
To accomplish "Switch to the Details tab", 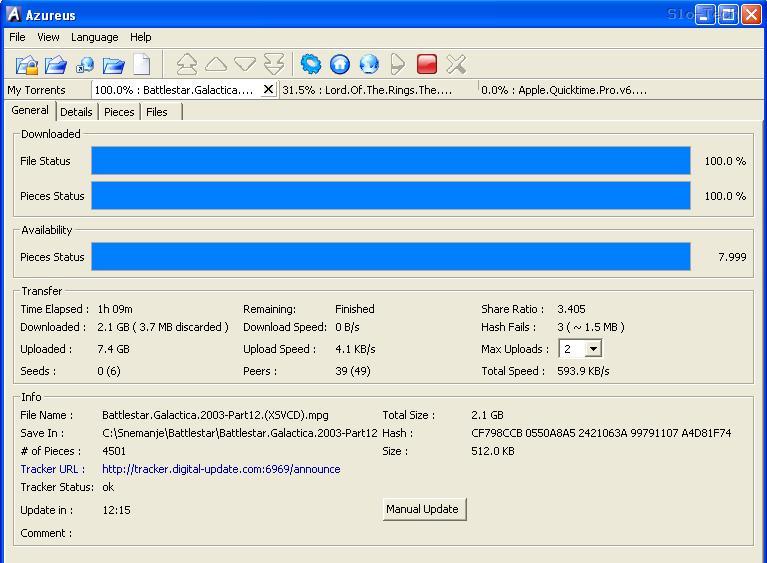I will 76,112.
